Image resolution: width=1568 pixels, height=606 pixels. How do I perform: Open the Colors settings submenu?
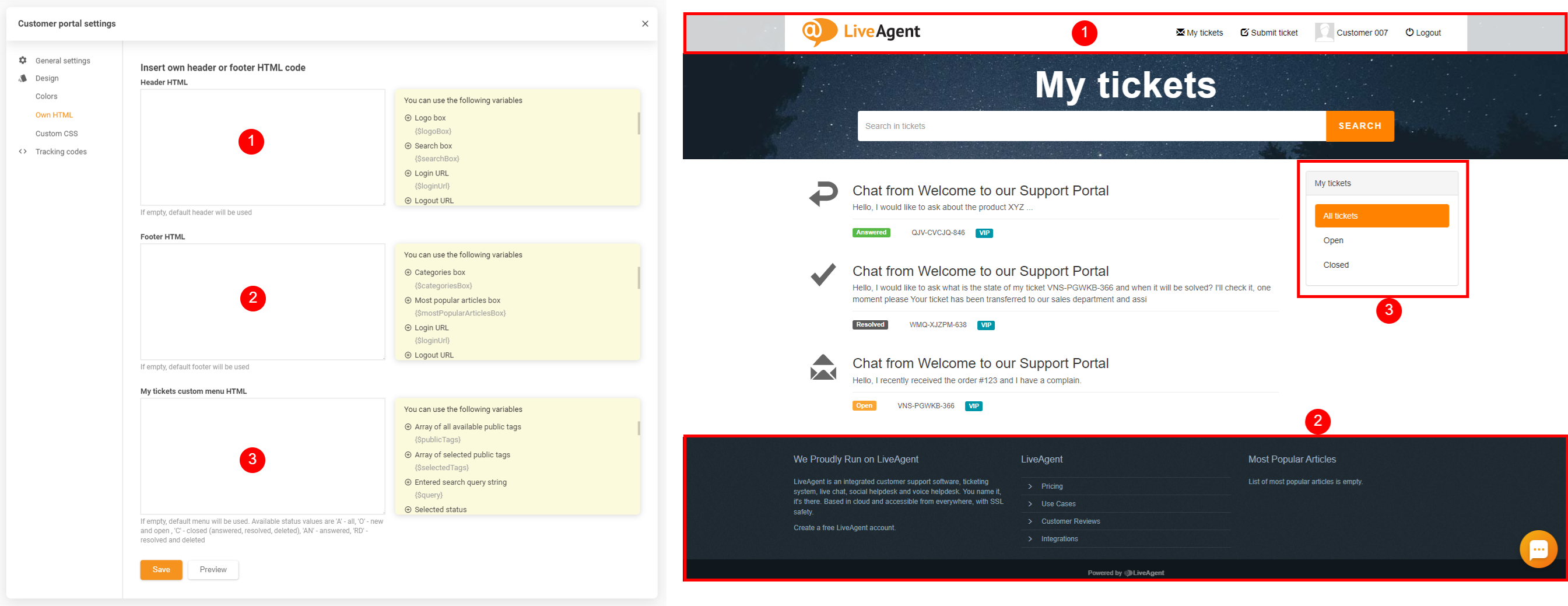(46, 96)
